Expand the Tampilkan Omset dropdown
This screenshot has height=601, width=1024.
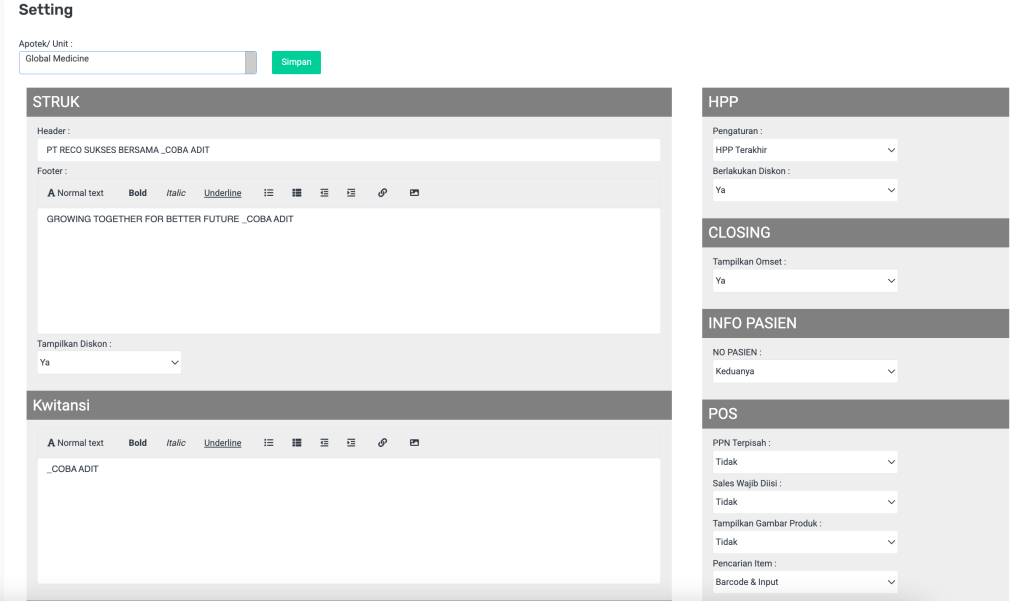coord(804,281)
